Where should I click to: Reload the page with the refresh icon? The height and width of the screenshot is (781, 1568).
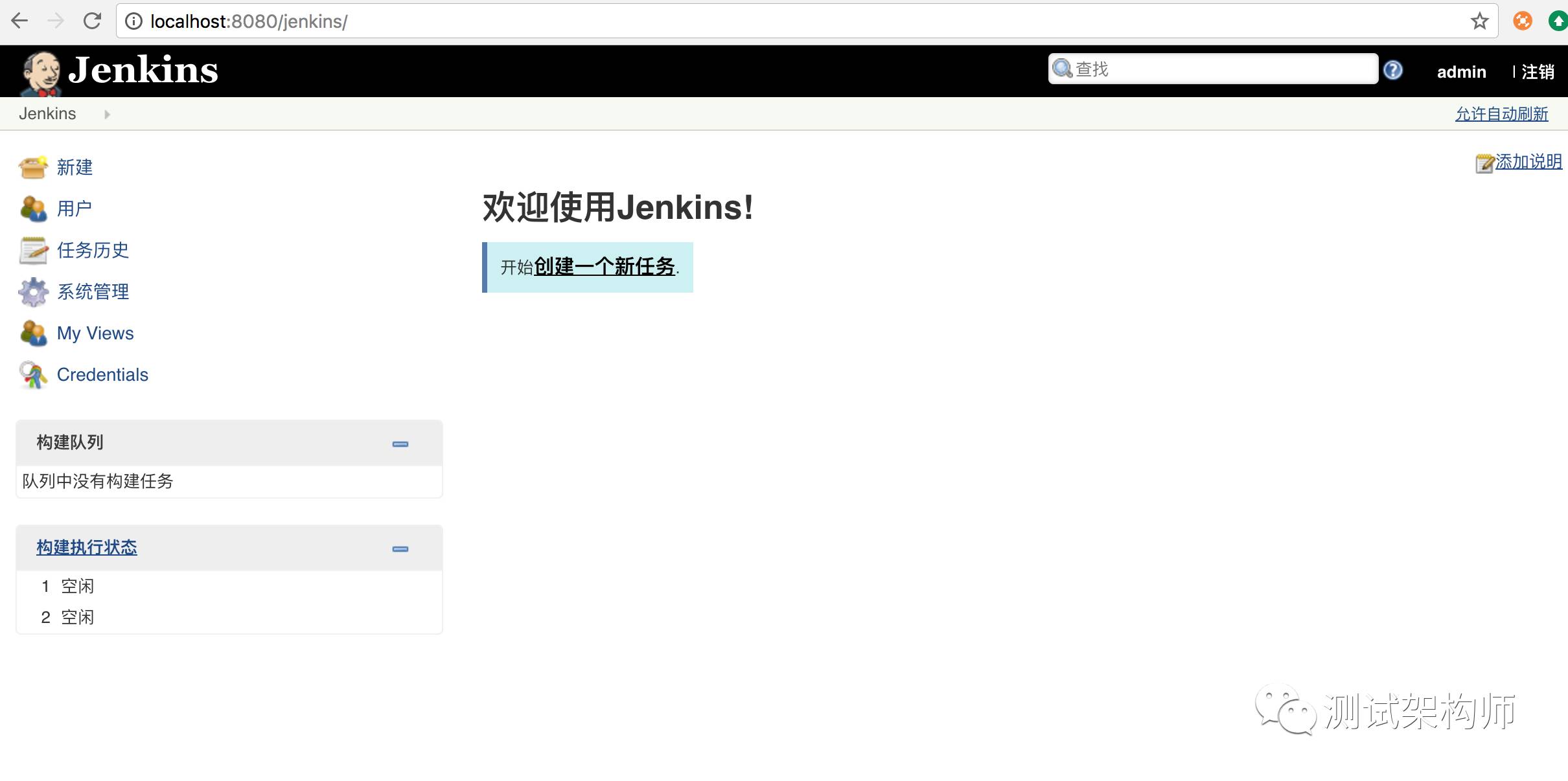pos(92,21)
